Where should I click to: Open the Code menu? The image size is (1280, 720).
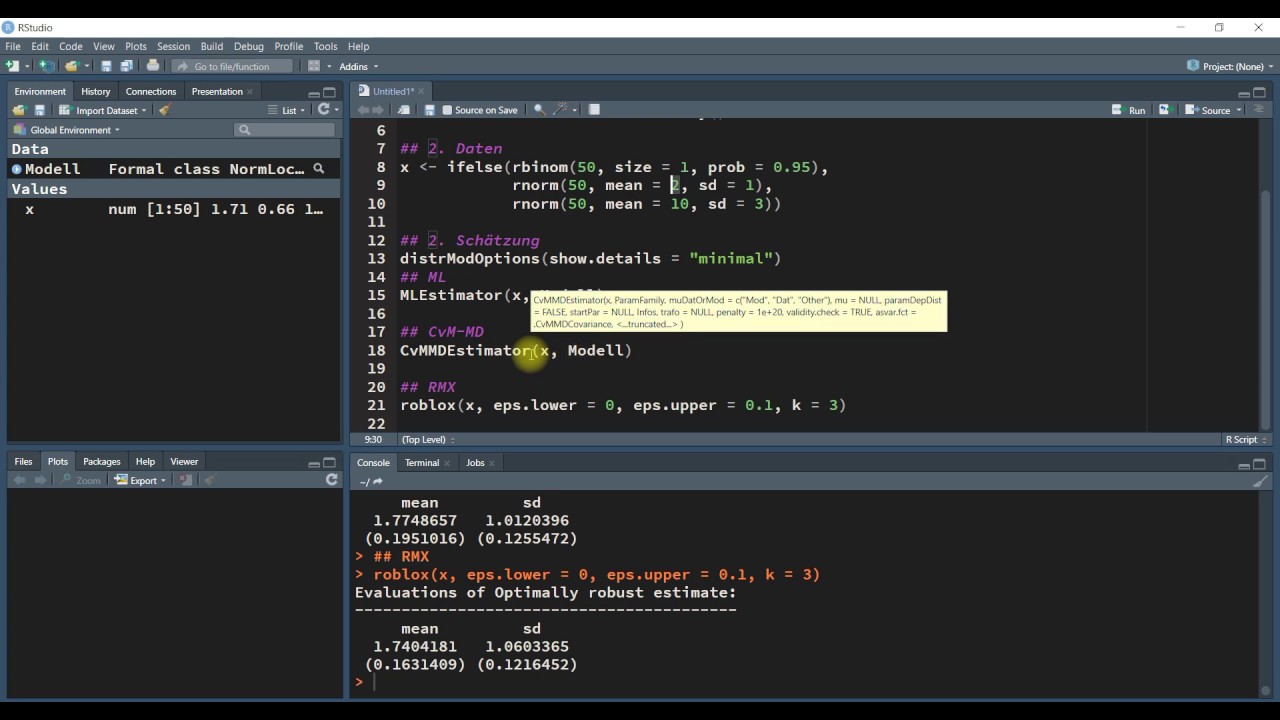(x=70, y=46)
